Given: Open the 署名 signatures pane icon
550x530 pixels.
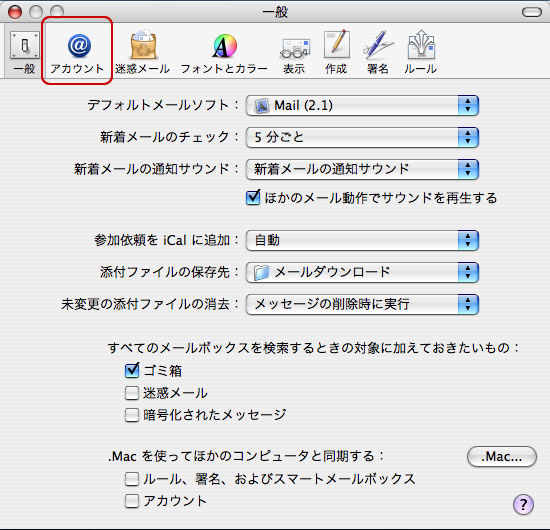Looking at the screenshot, I should (x=378, y=53).
